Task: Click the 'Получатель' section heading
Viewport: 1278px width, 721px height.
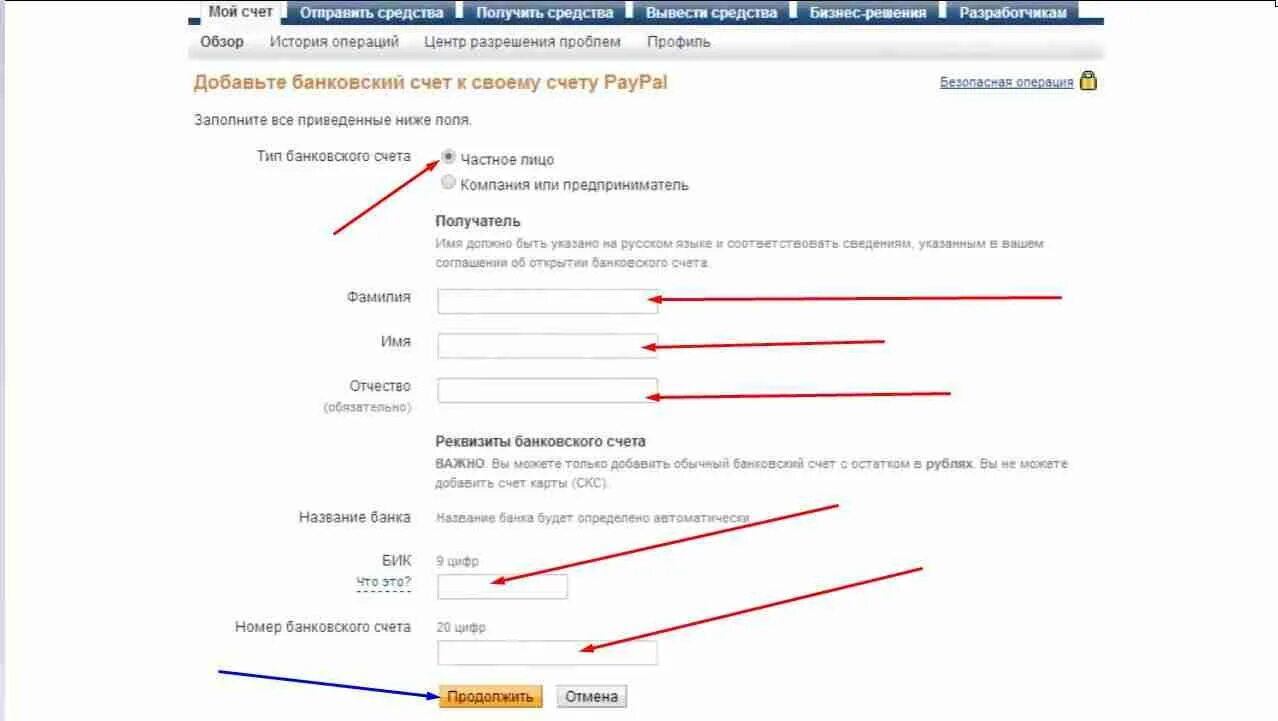Action: point(478,221)
